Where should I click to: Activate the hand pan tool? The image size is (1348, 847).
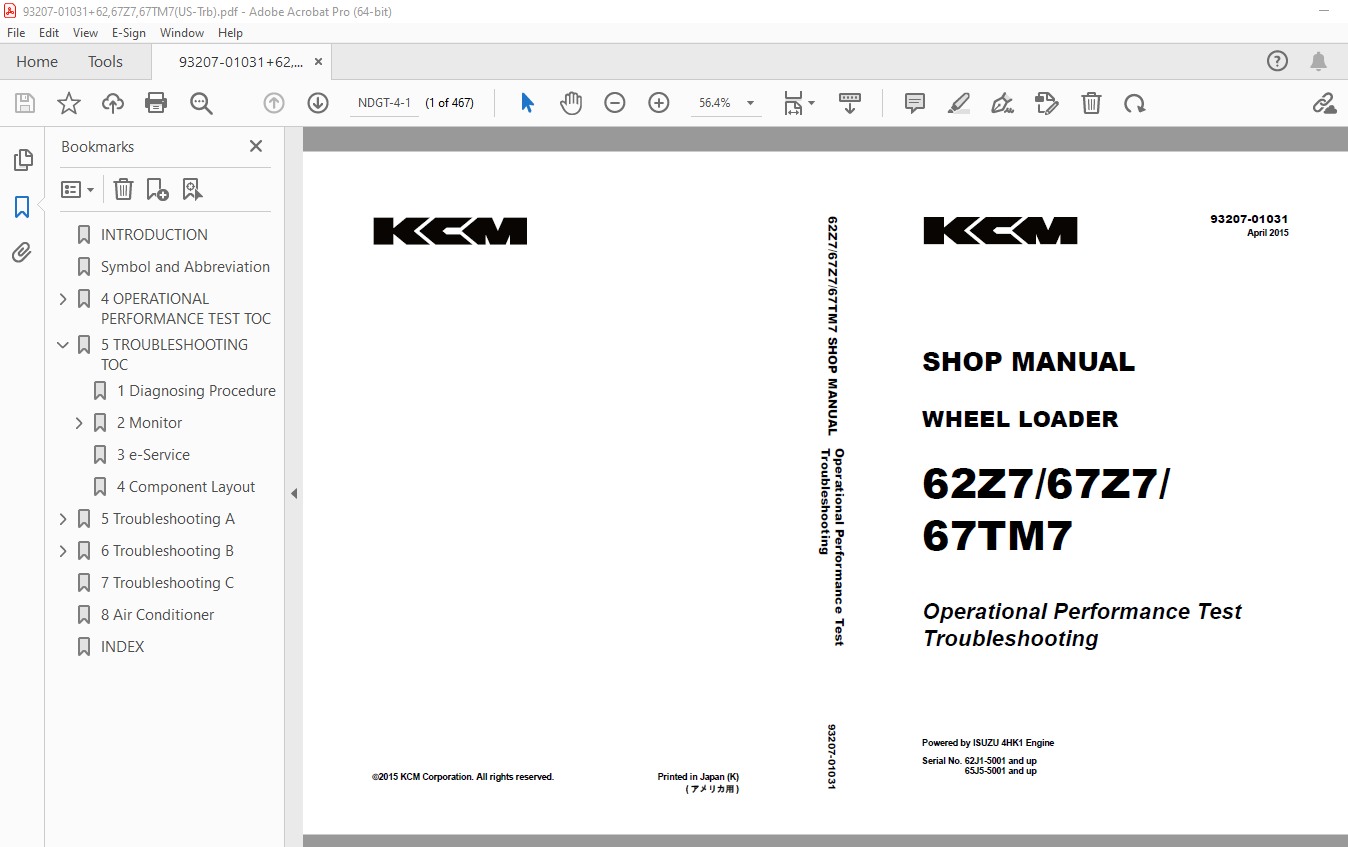(x=571, y=103)
